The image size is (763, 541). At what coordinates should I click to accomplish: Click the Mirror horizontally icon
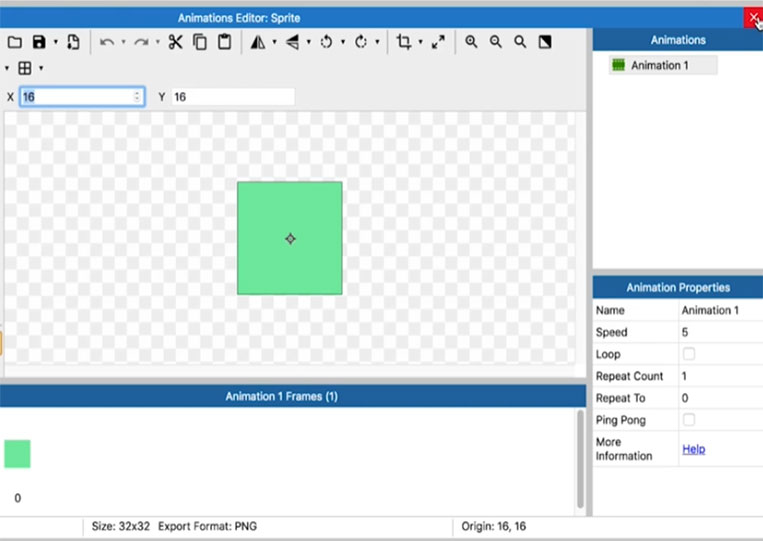[258, 42]
